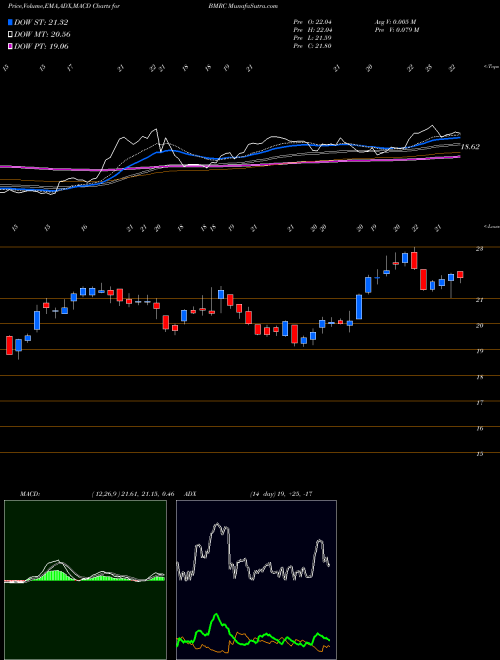Click the 'Pre O: 22.04' value

click(313, 22)
